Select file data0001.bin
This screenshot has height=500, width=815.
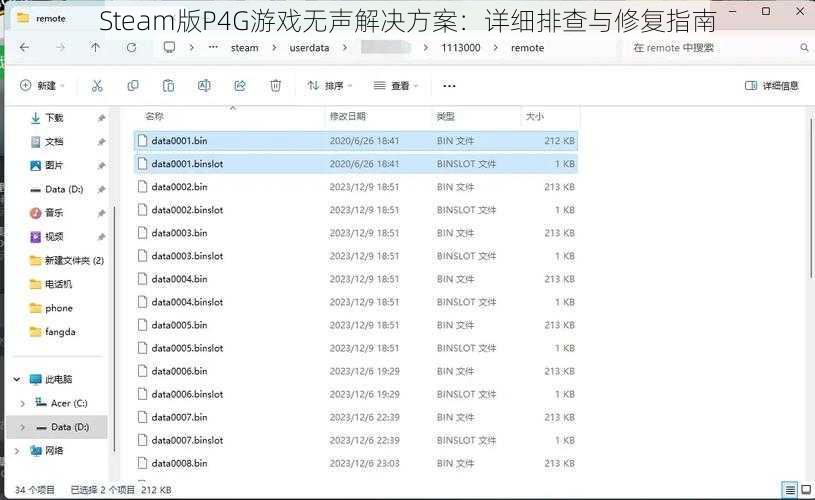356,141
